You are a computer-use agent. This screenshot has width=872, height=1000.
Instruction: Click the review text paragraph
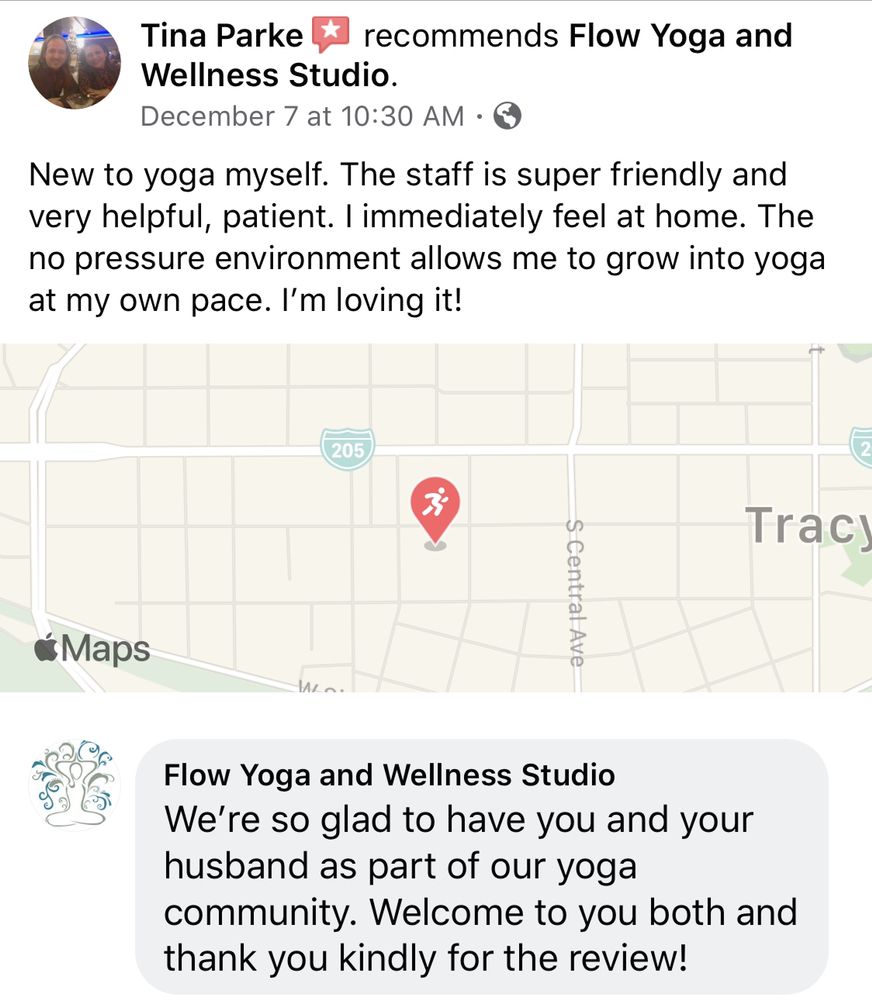click(427, 236)
